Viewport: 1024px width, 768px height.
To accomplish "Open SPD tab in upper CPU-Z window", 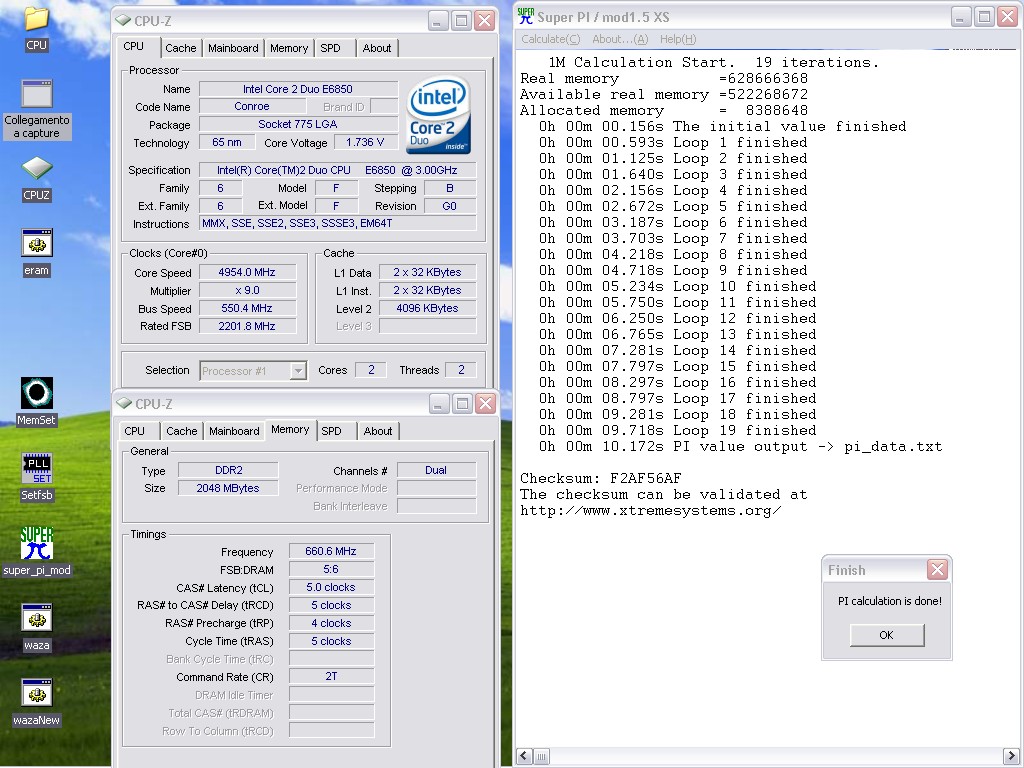I will coord(330,48).
